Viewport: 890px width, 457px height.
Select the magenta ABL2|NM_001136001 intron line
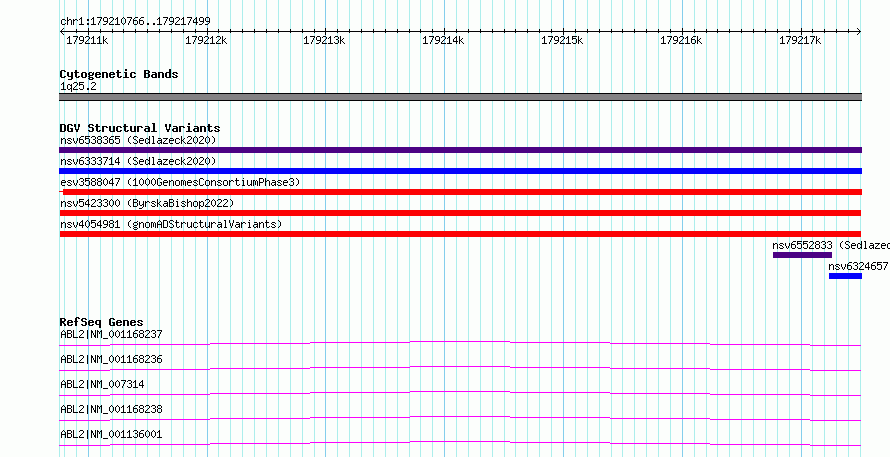[460, 443]
